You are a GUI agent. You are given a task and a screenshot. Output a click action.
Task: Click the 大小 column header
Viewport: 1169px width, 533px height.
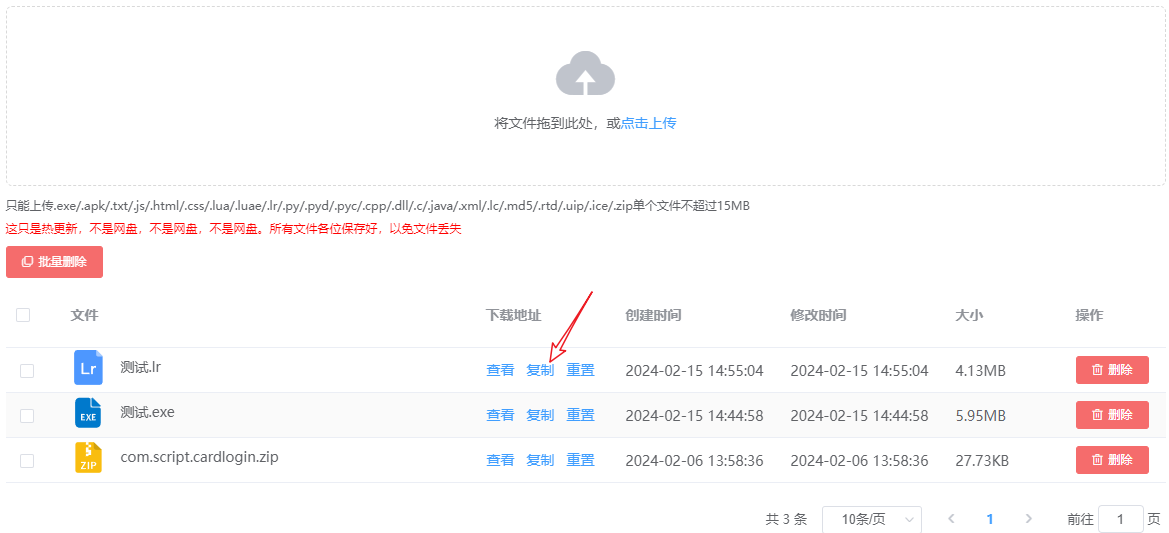click(969, 315)
